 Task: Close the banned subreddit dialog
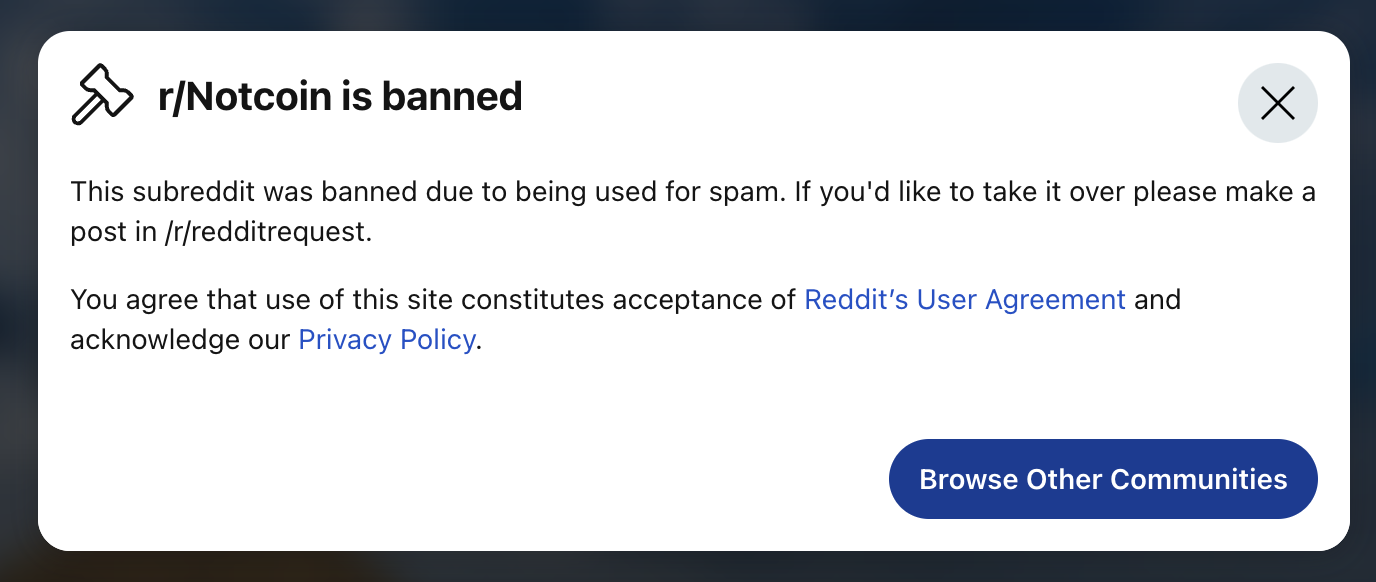[x=1277, y=103]
